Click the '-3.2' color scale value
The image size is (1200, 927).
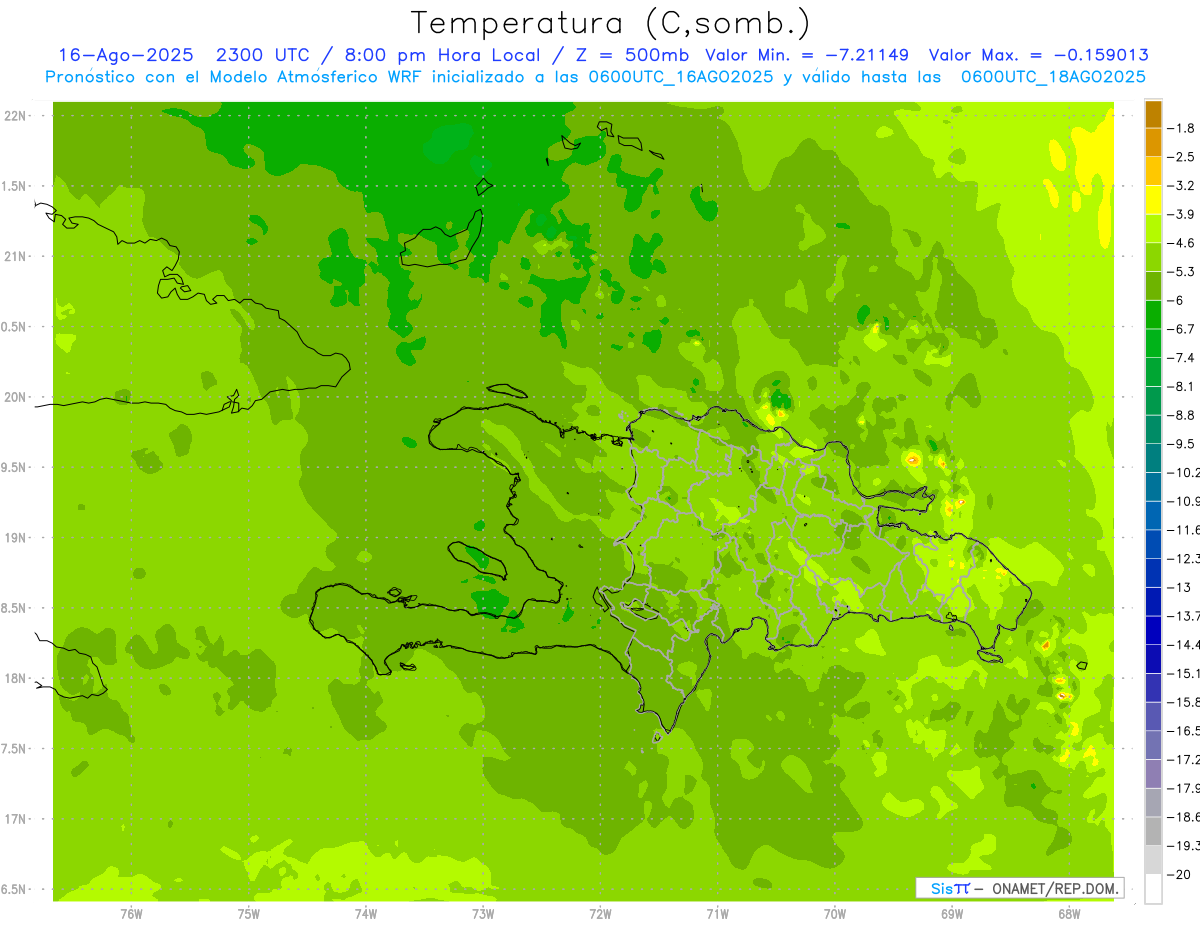(x=1183, y=185)
